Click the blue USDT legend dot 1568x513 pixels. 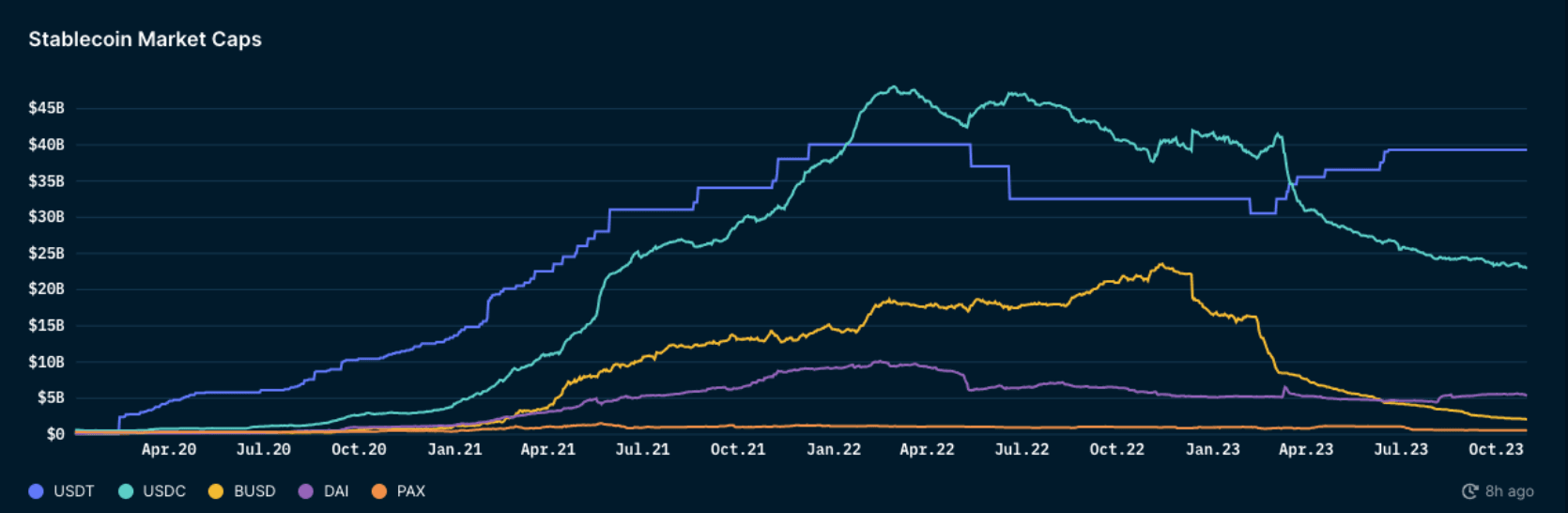(37, 491)
